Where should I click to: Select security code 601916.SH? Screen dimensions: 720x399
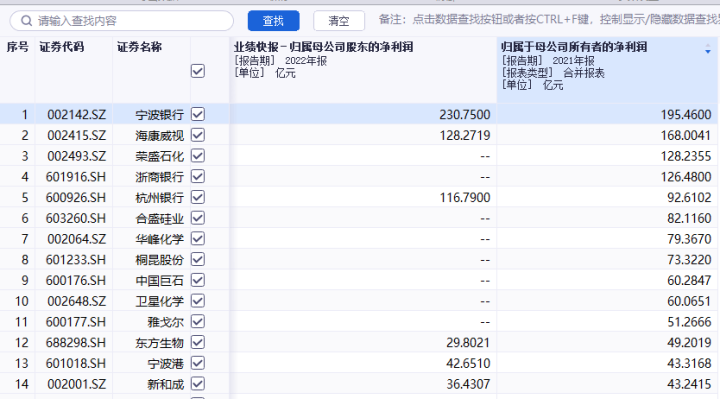pyautogui.click(x=76, y=176)
